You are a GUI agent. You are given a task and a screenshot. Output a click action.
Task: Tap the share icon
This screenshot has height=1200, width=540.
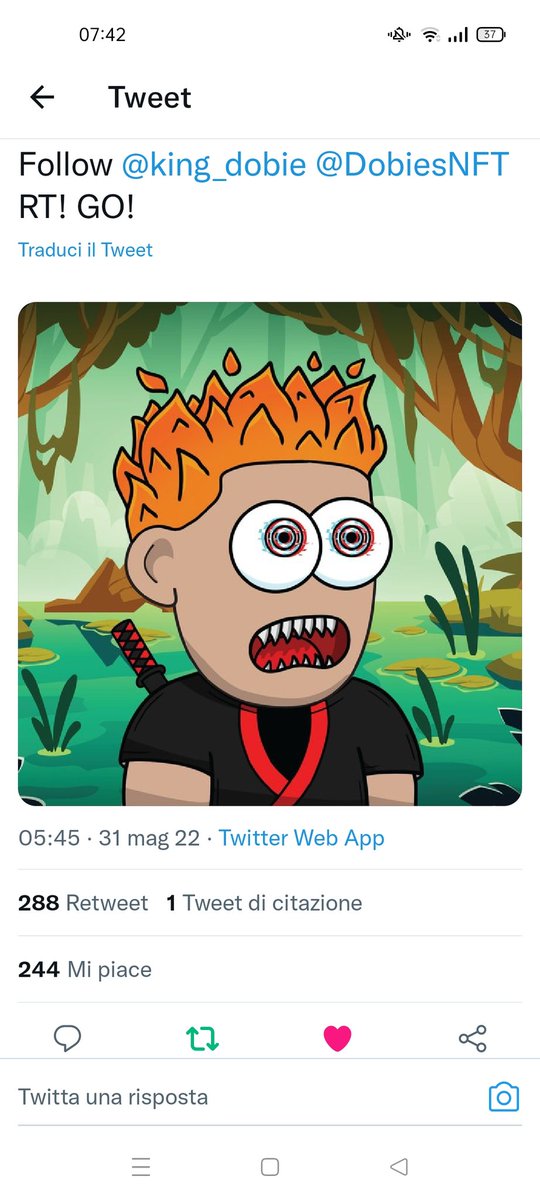point(473,1039)
